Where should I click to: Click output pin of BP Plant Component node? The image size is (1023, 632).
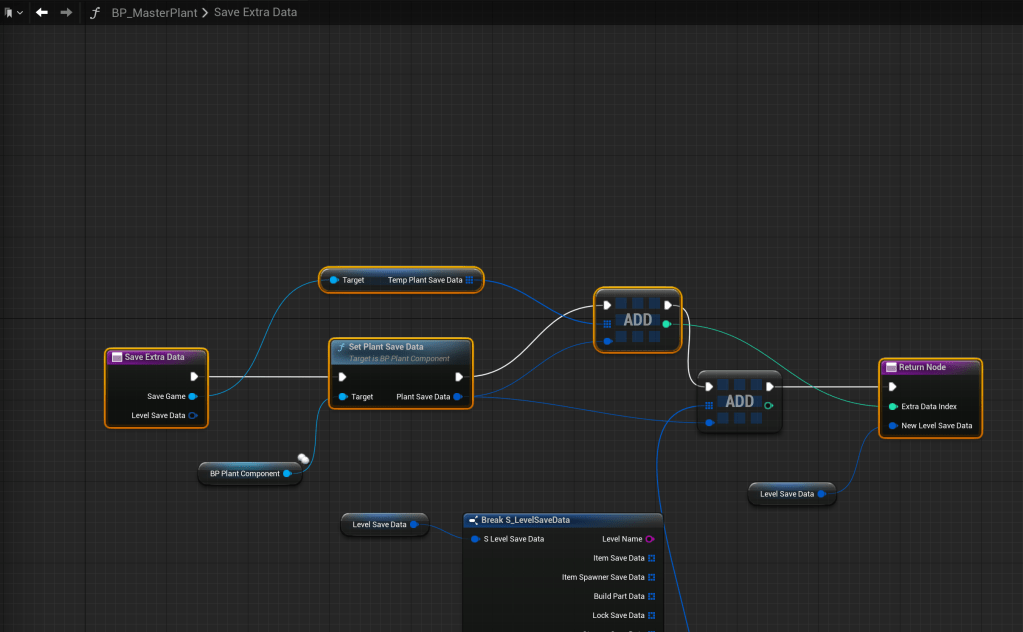pos(287,473)
